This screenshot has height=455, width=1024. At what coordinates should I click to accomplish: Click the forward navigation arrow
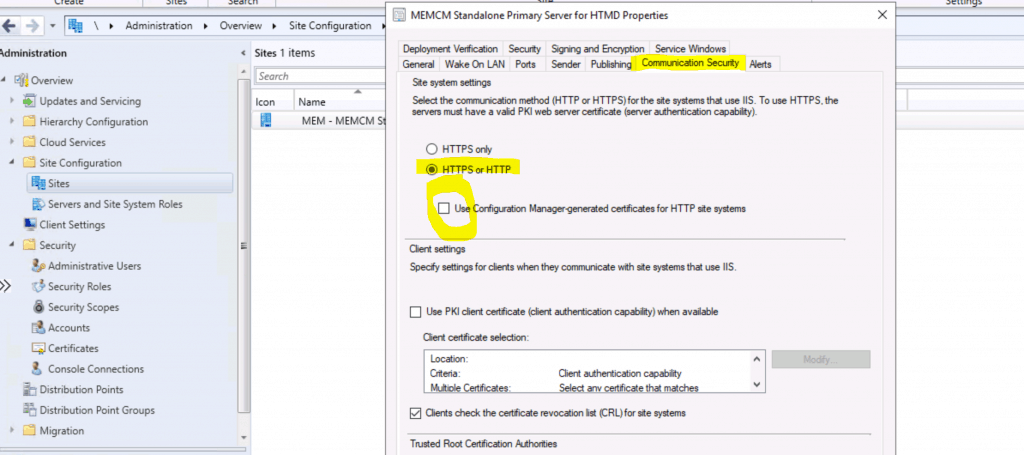click(x=32, y=26)
